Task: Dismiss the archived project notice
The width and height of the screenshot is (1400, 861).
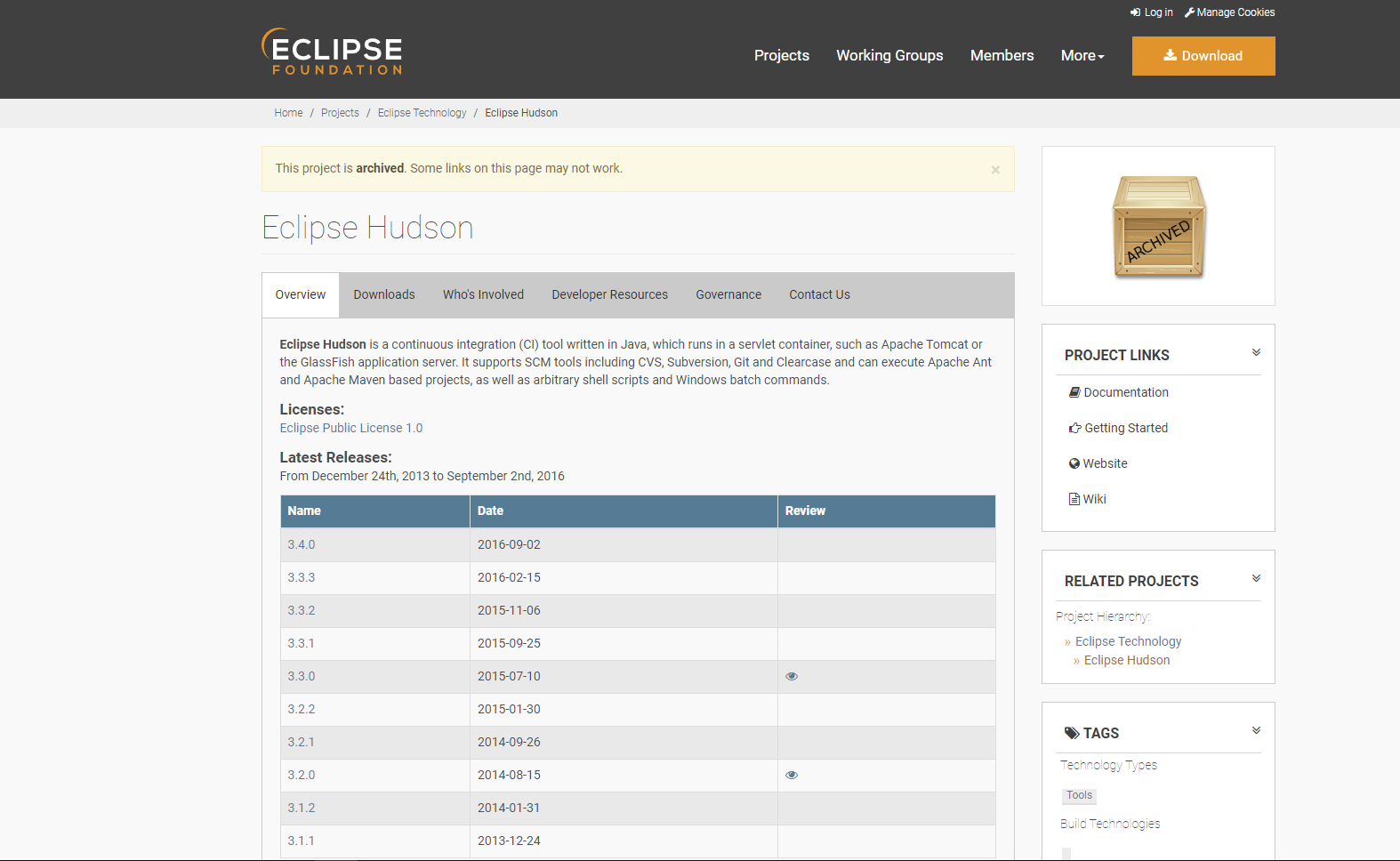Action: click(995, 170)
